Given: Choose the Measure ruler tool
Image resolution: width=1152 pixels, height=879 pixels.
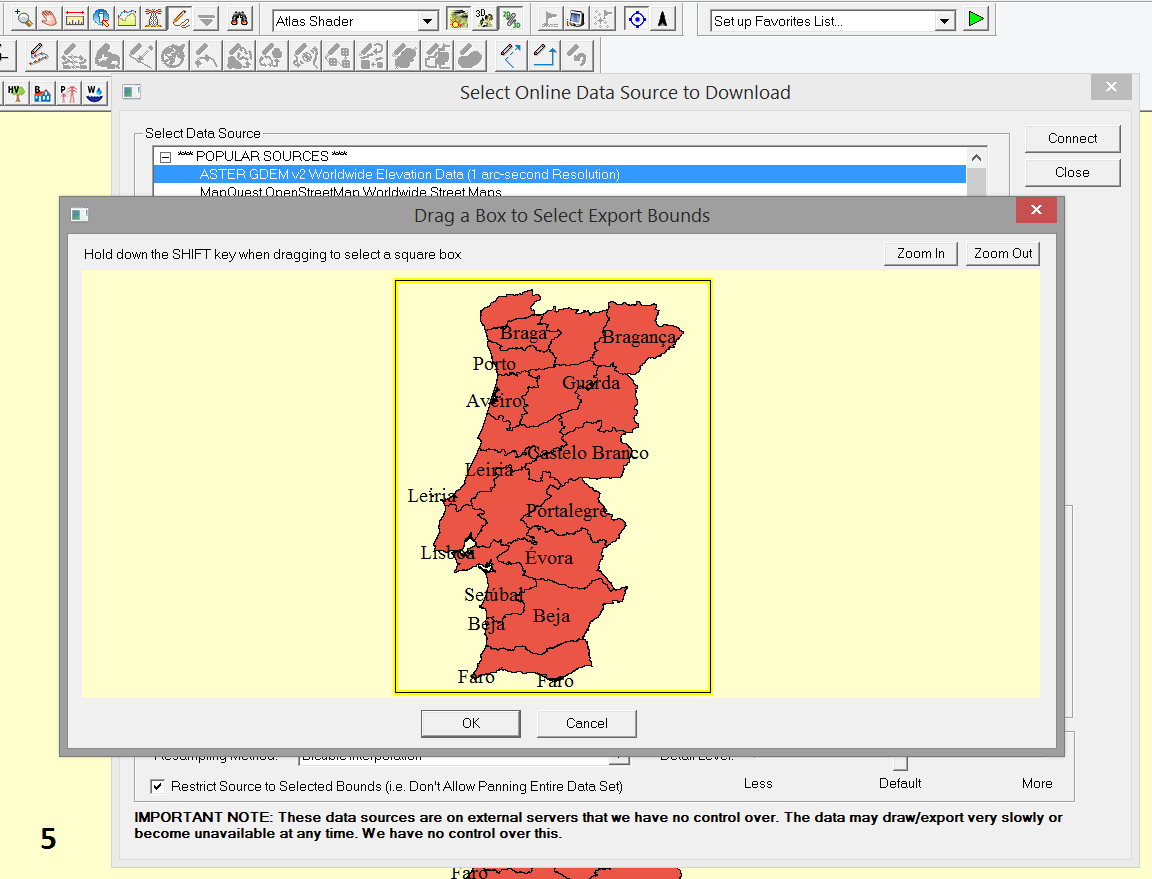Looking at the screenshot, I should click(75, 19).
